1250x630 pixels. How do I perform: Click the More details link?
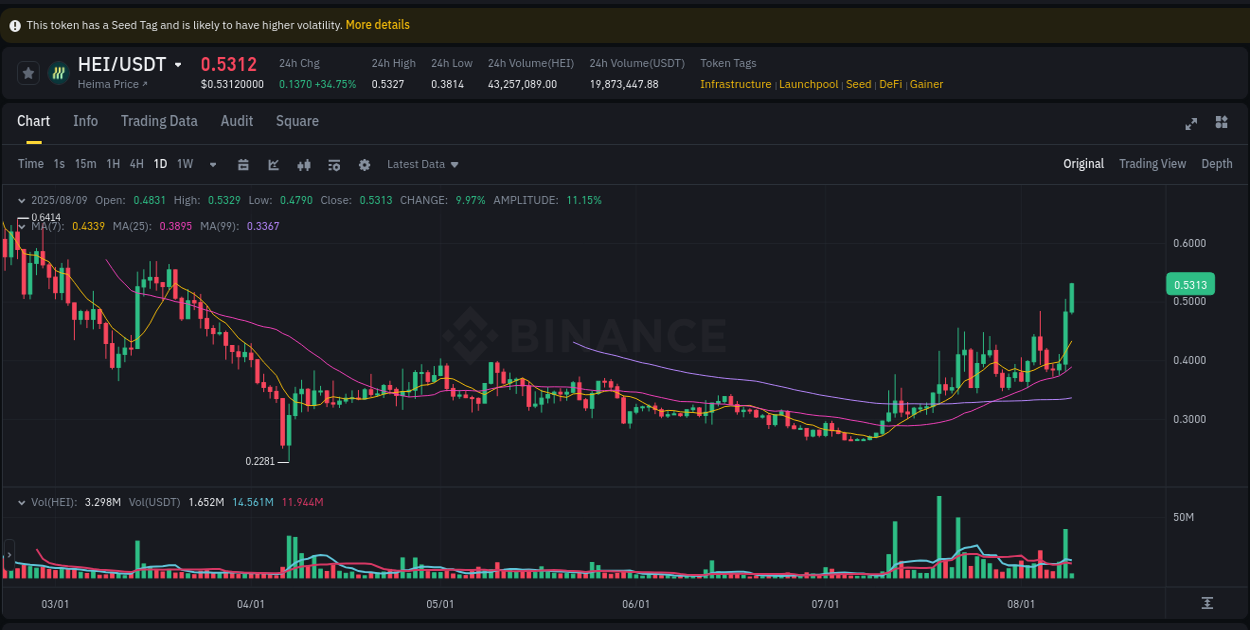(x=377, y=24)
